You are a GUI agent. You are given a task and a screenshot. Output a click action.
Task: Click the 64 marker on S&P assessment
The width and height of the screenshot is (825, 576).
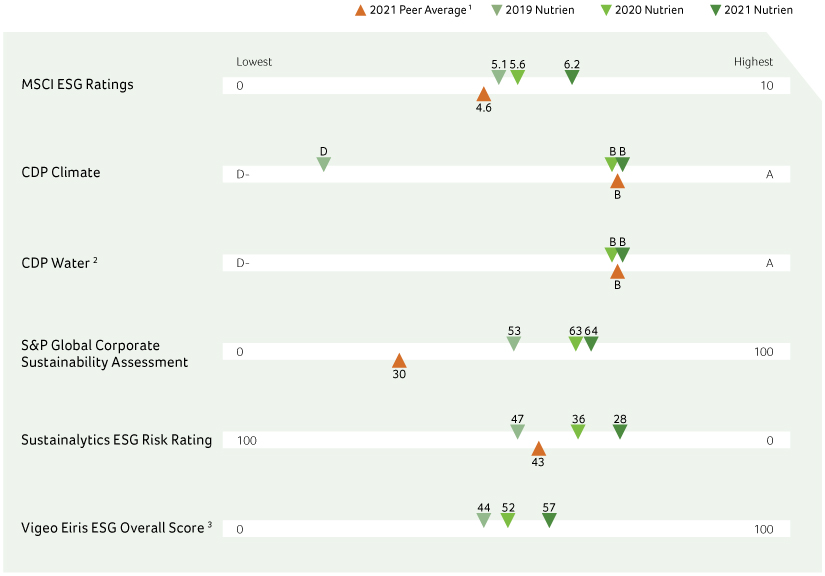coord(591,344)
